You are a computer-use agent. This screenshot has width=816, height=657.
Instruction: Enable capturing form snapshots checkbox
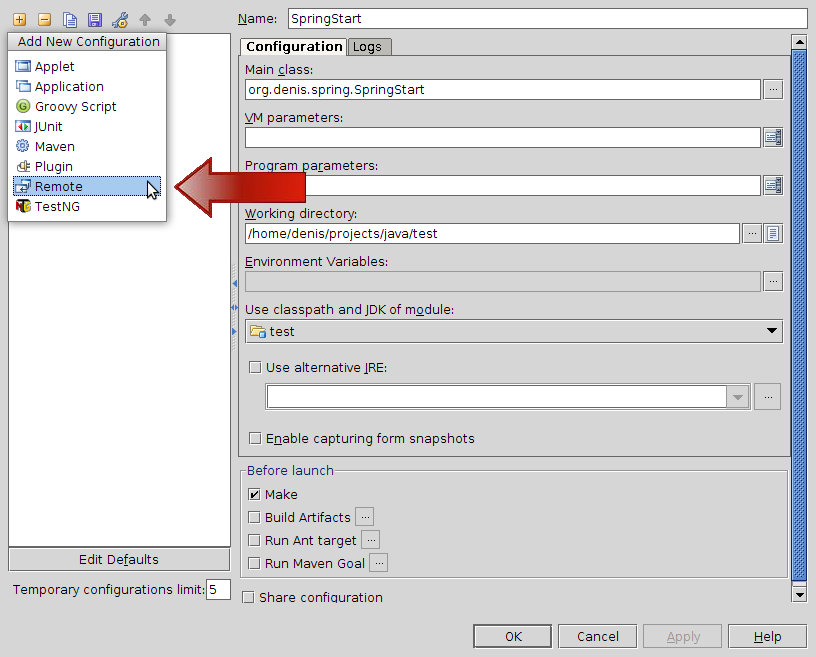255,438
